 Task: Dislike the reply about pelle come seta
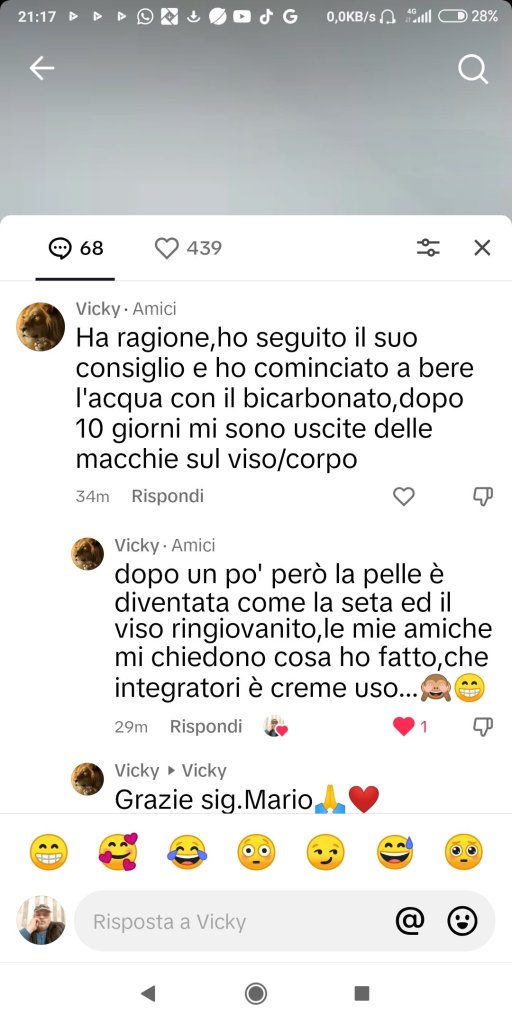(x=483, y=727)
